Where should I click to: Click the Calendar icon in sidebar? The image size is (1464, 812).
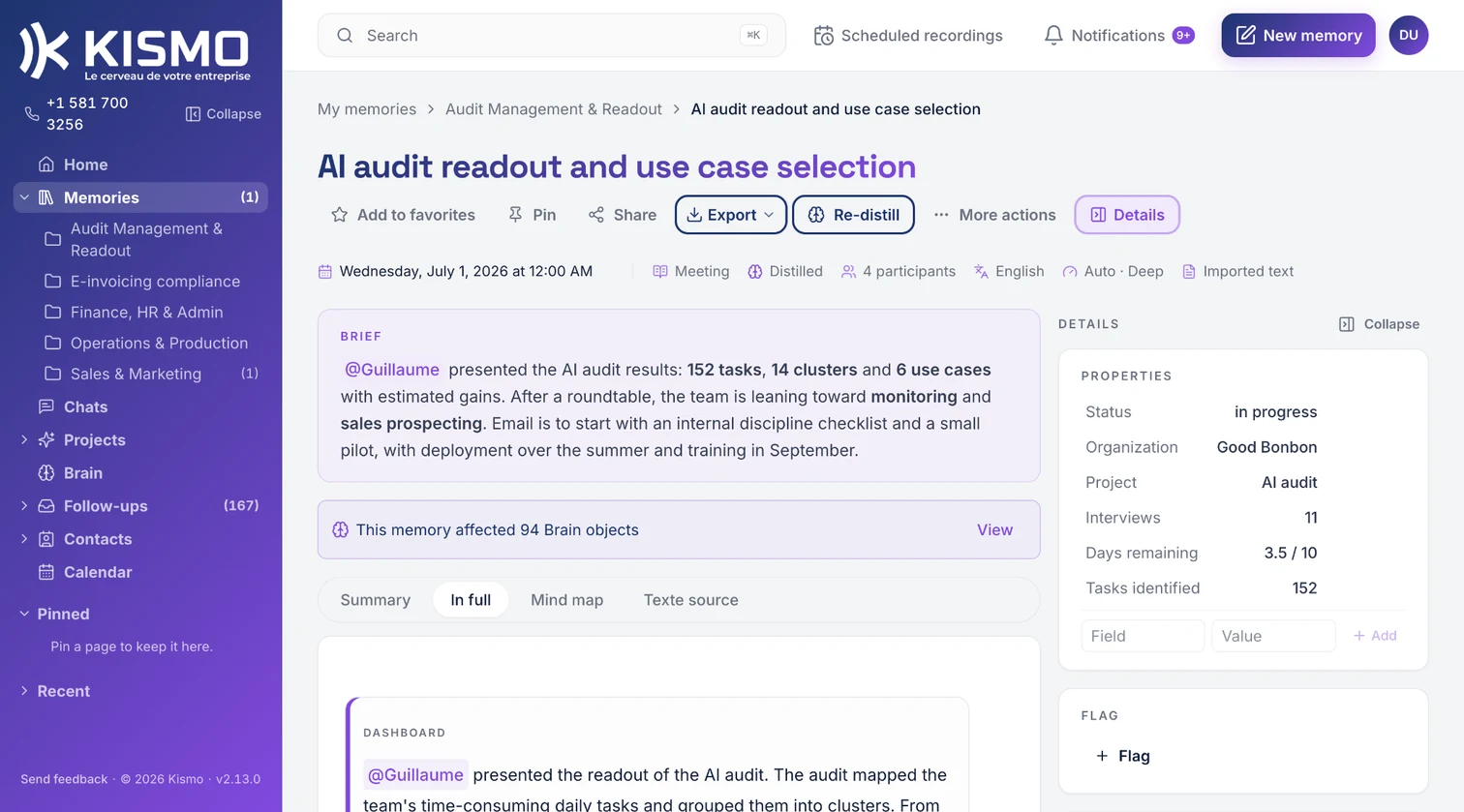46,572
